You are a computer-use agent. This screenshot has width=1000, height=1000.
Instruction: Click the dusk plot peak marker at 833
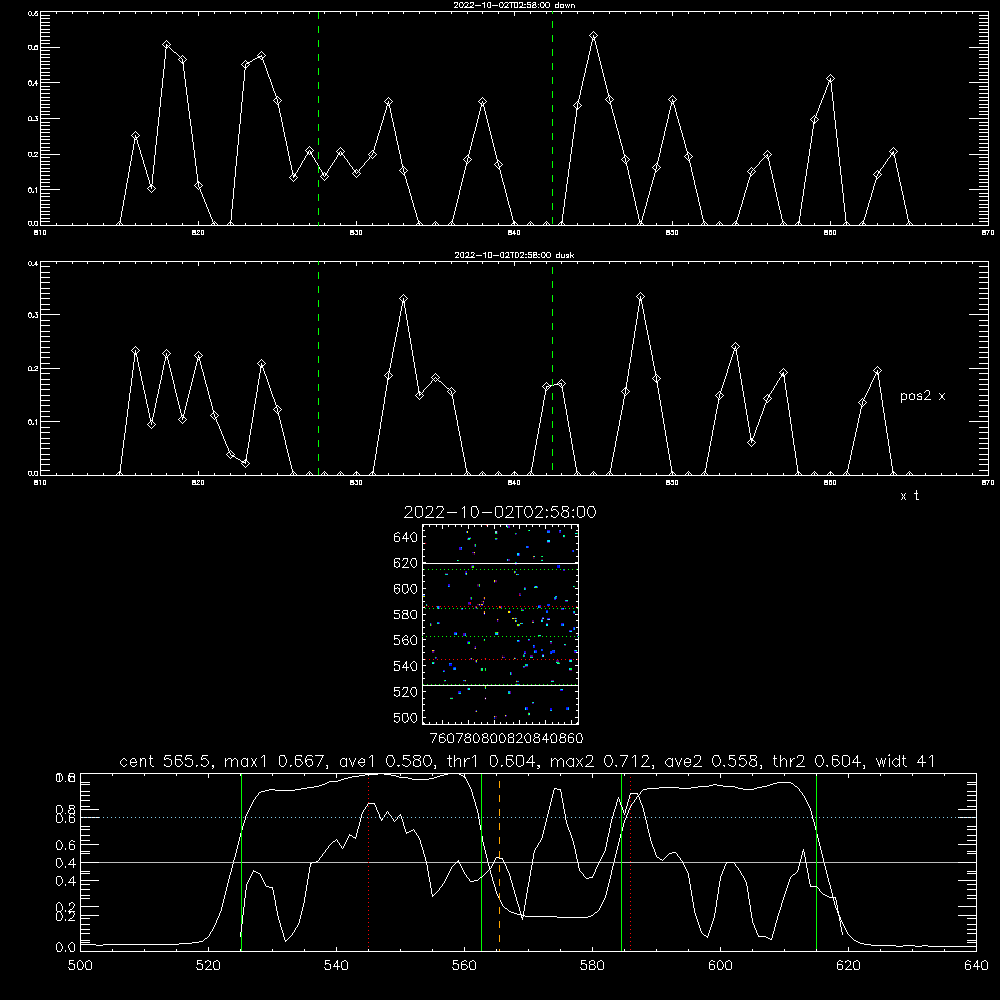[403, 298]
